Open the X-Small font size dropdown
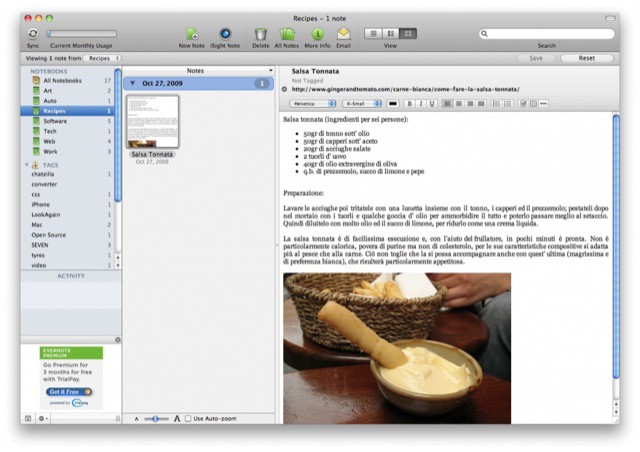Image resolution: width=640 pixels, height=452 pixels. 362,104
